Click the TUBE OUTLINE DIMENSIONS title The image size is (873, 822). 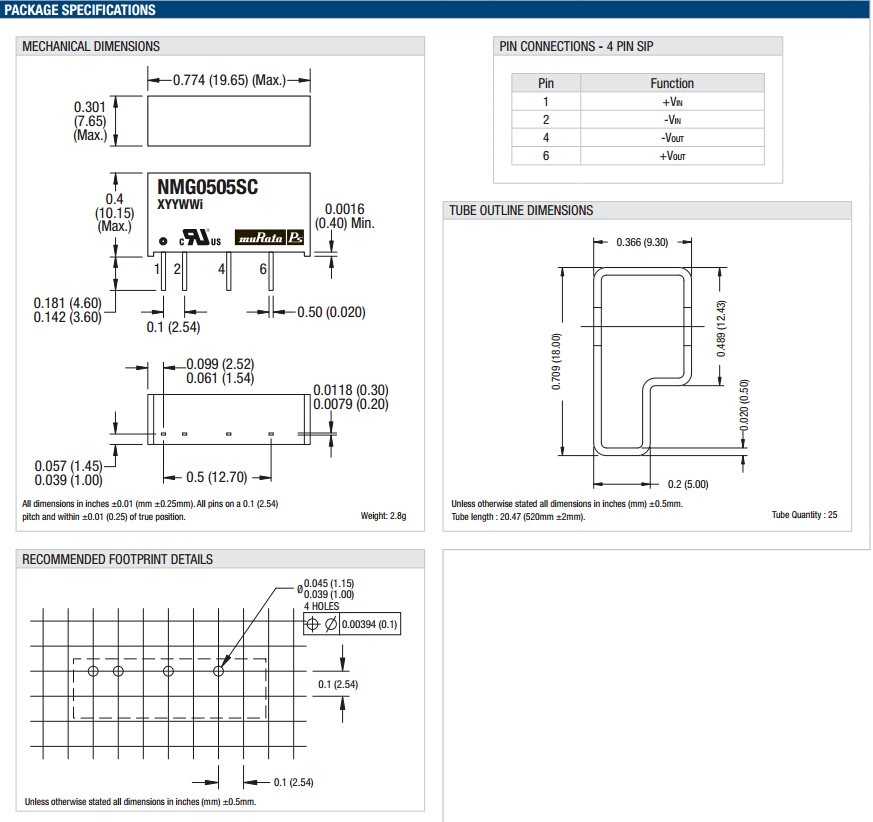point(521,210)
